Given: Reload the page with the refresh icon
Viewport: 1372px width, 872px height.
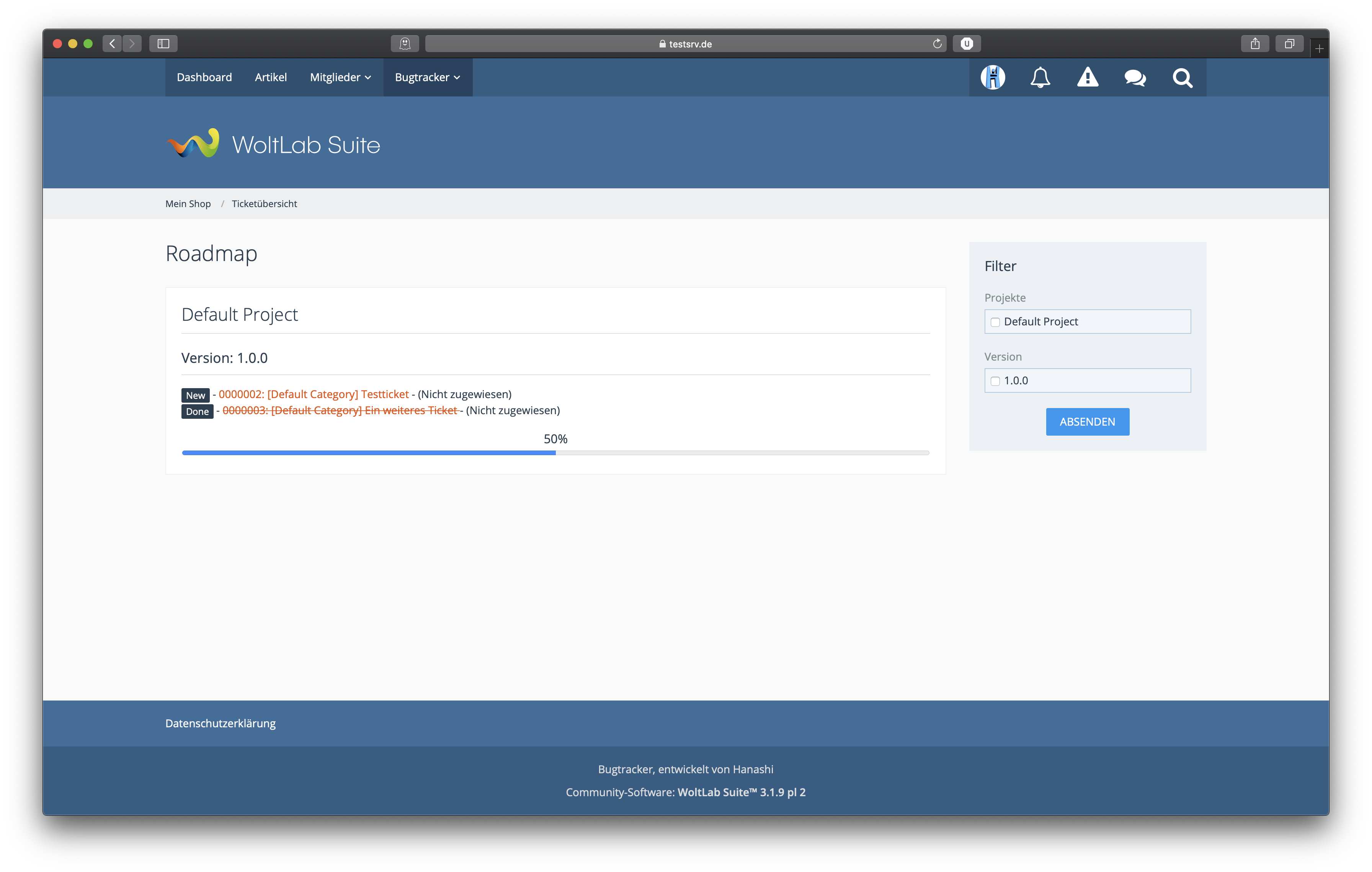Looking at the screenshot, I should [x=937, y=44].
